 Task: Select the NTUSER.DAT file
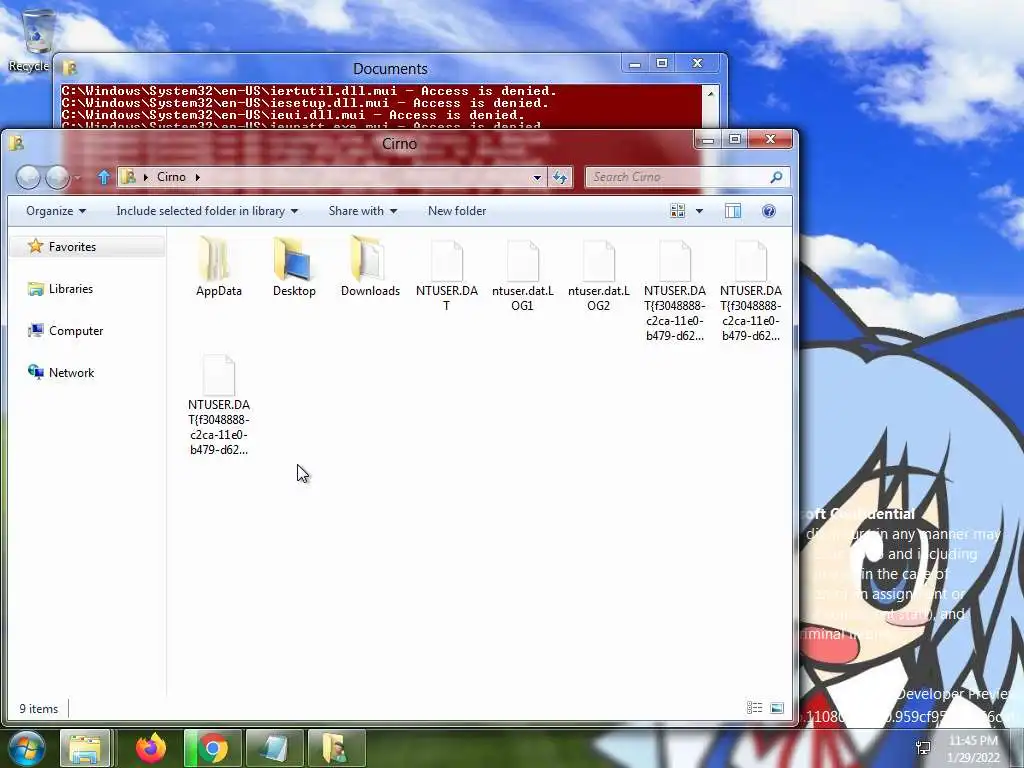coord(447,275)
